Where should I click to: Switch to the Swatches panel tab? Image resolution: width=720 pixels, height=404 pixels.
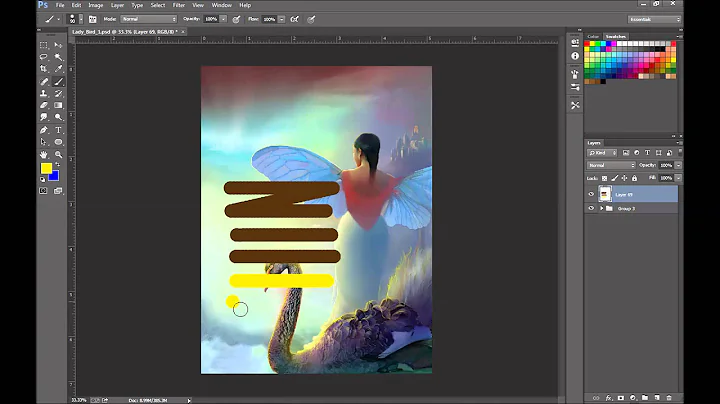click(x=615, y=36)
